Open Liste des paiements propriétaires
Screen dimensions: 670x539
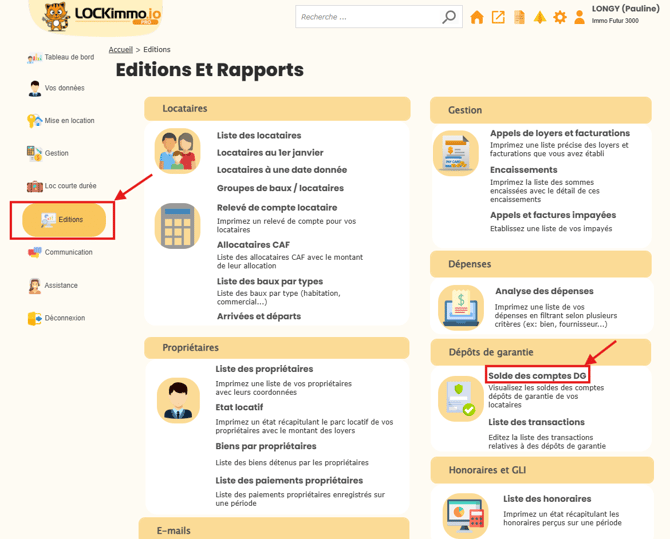(x=289, y=480)
